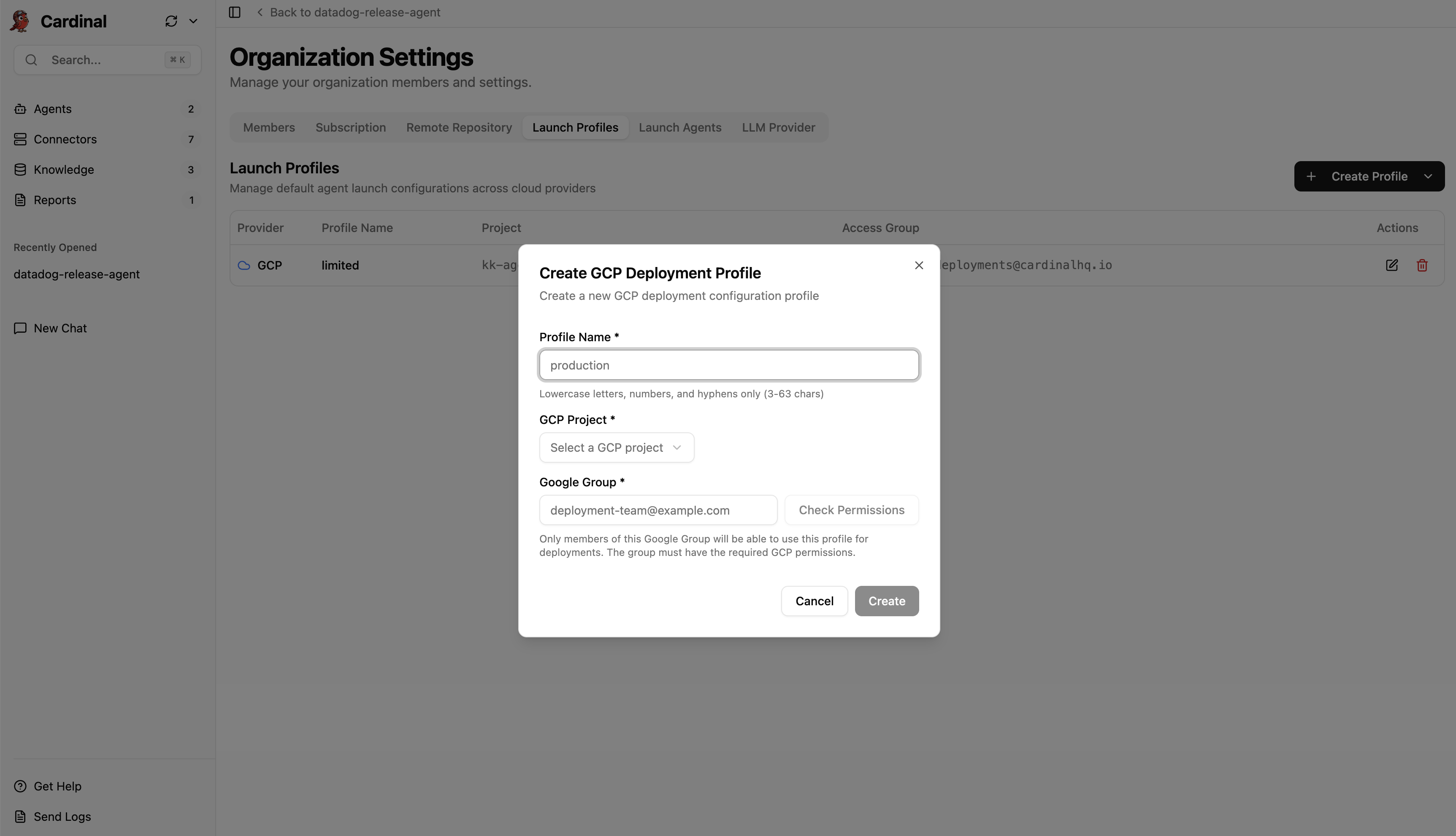Click the organization refresh icon
The image size is (1456, 836).
pos(170,21)
